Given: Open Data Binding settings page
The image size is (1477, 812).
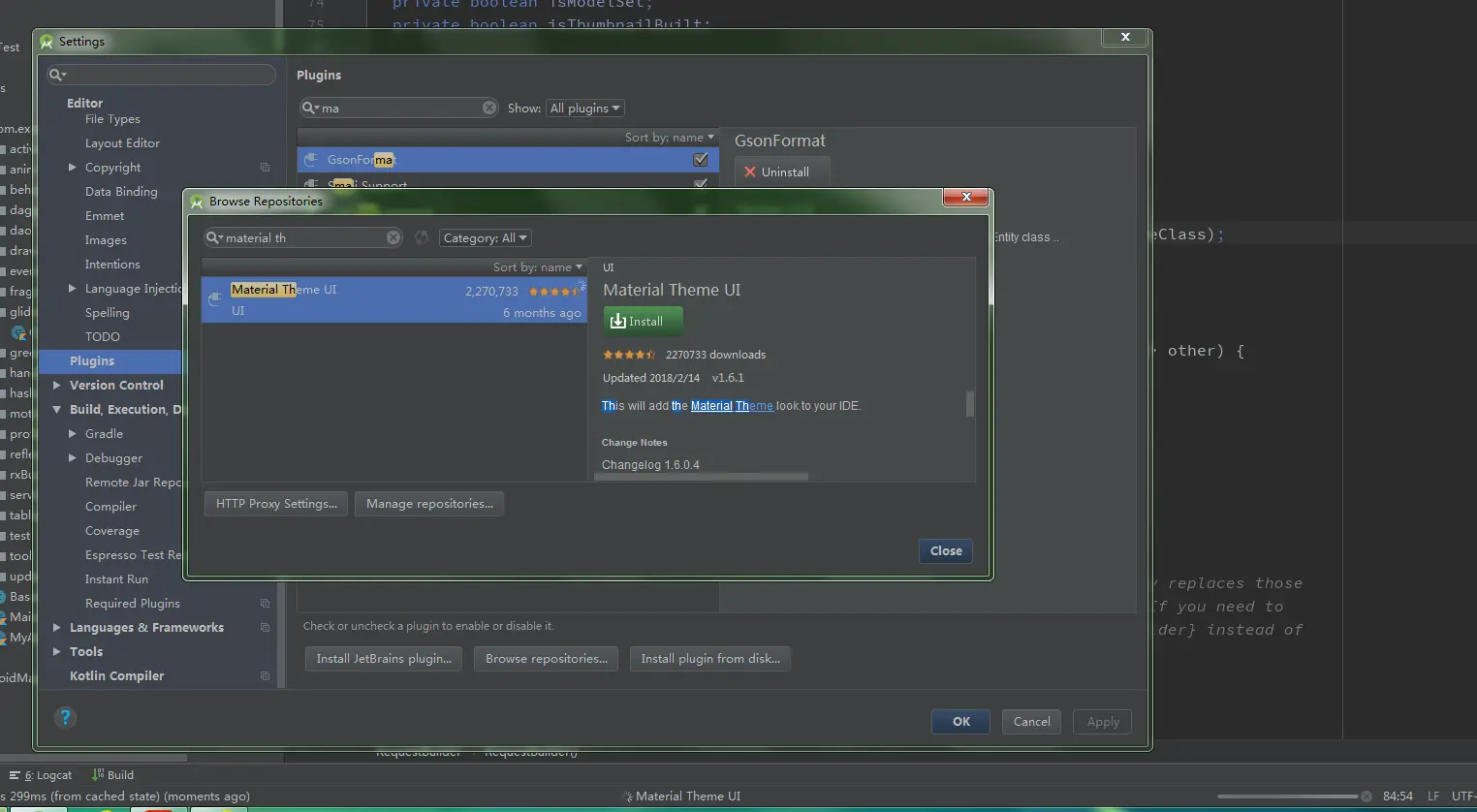Looking at the screenshot, I should tap(121, 192).
